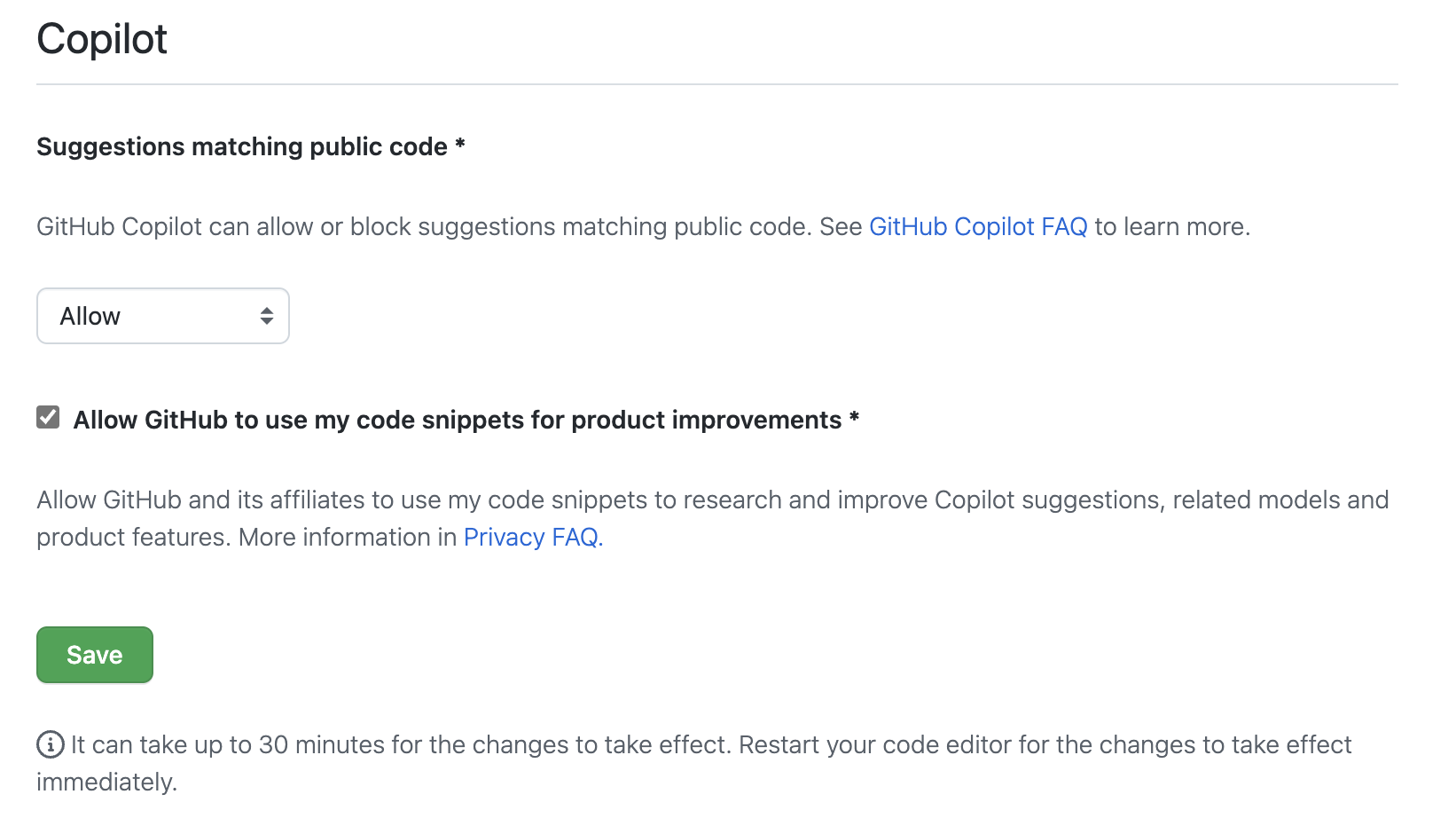Image resolution: width=1456 pixels, height=818 pixels.
Task: Click the divider line under the Copilot title
Action: pos(716,84)
